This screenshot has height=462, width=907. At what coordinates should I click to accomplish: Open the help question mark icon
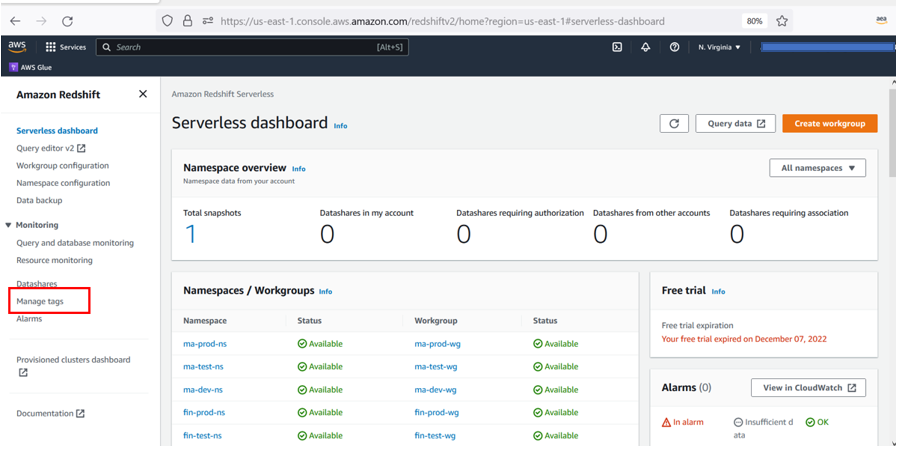coord(674,47)
